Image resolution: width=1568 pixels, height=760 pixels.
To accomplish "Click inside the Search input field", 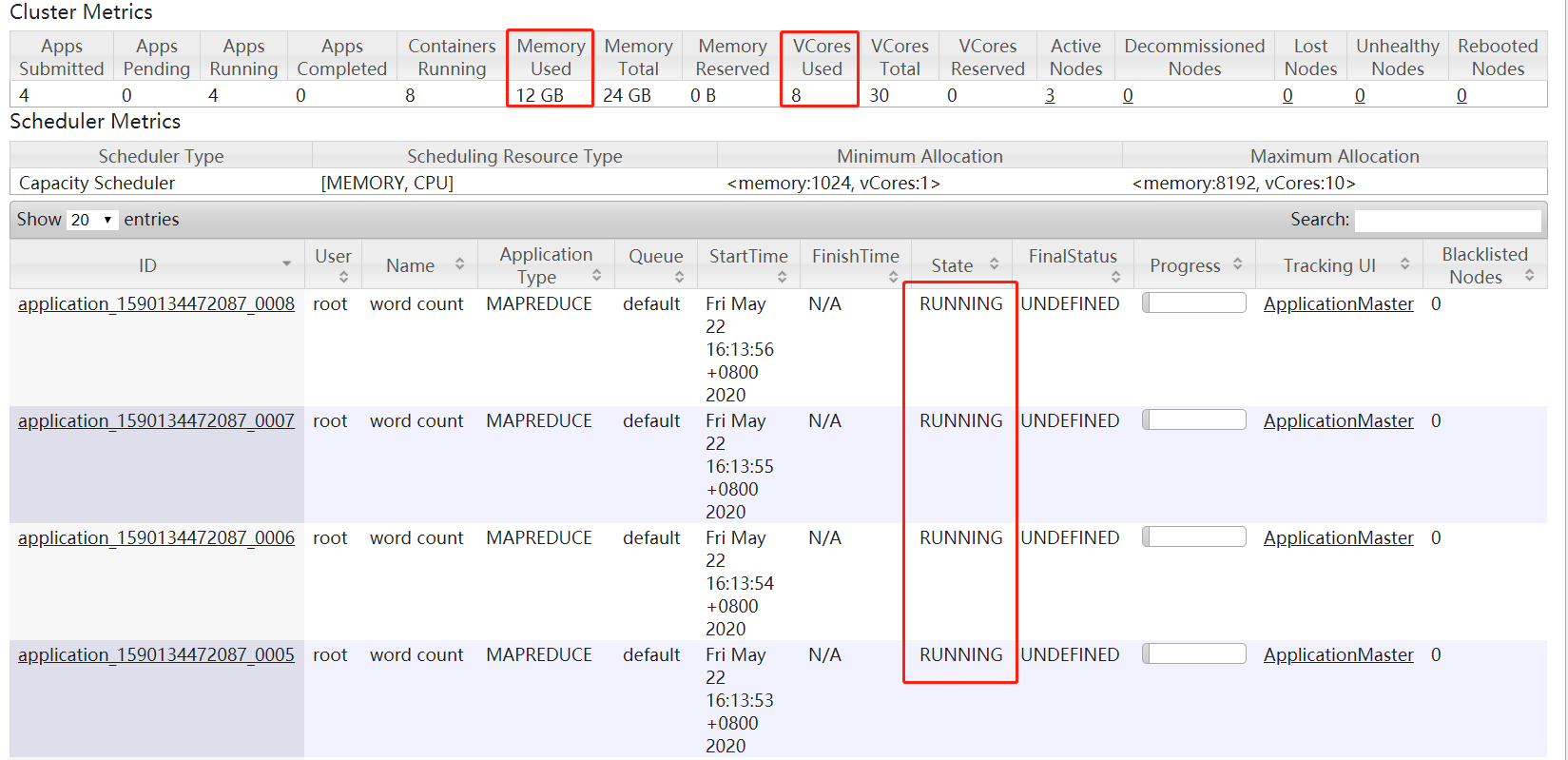I will click(x=1446, y=220).
